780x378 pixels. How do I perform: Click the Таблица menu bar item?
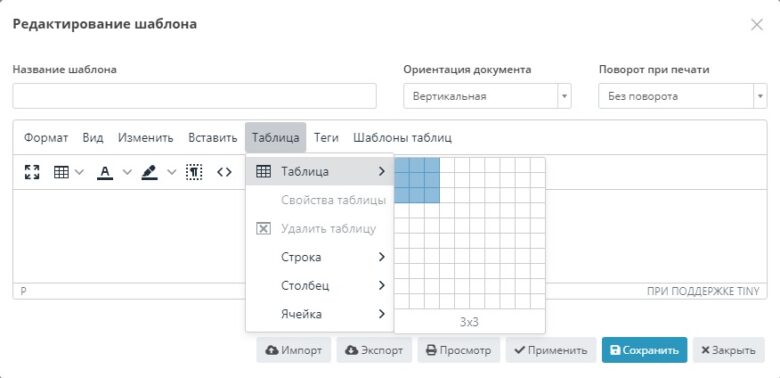276,138
